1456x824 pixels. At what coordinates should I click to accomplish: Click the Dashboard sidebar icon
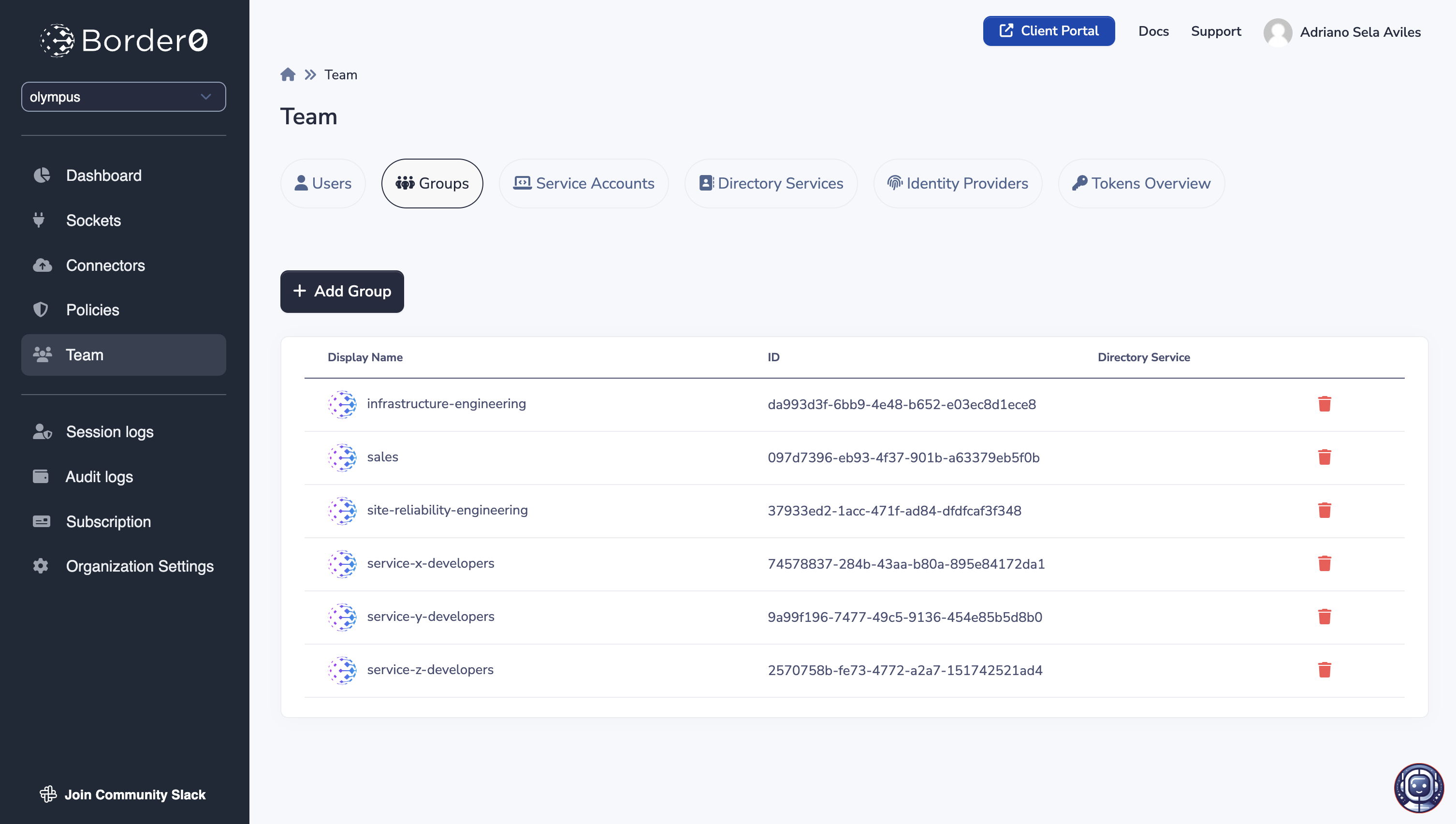click(x=42, y=175)
